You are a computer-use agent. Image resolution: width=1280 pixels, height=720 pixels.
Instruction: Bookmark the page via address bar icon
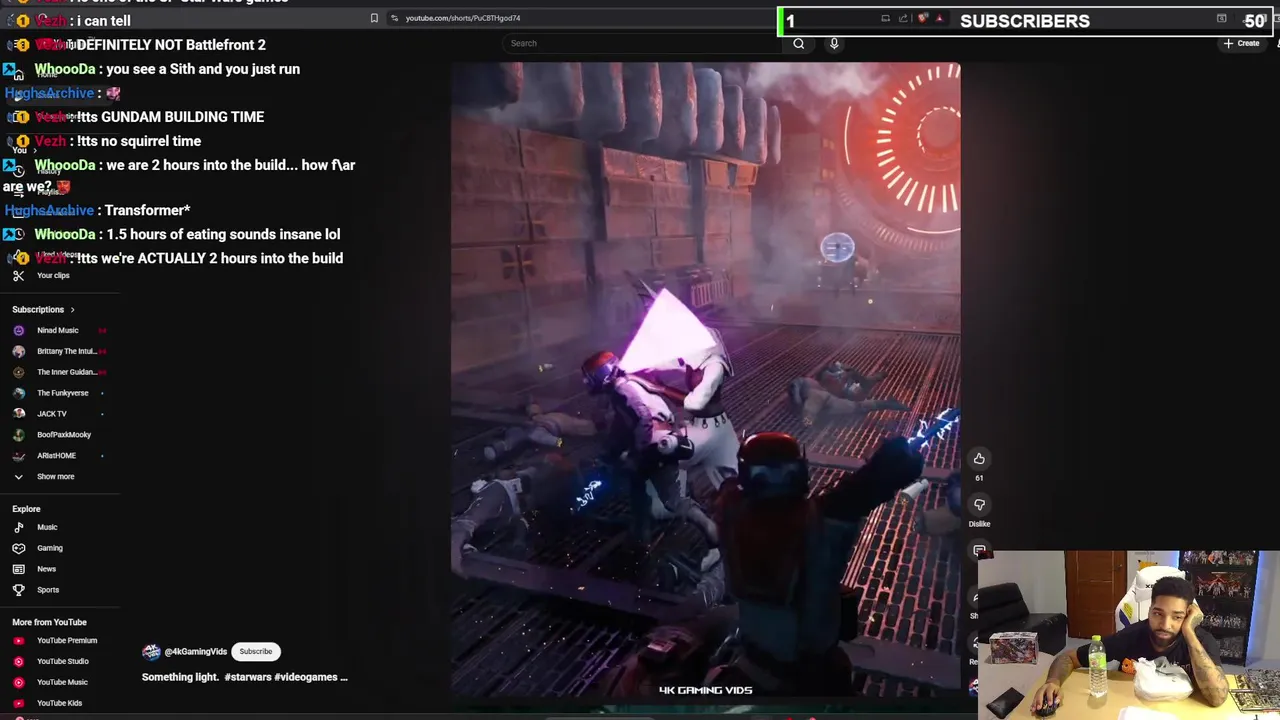[374, 18]
